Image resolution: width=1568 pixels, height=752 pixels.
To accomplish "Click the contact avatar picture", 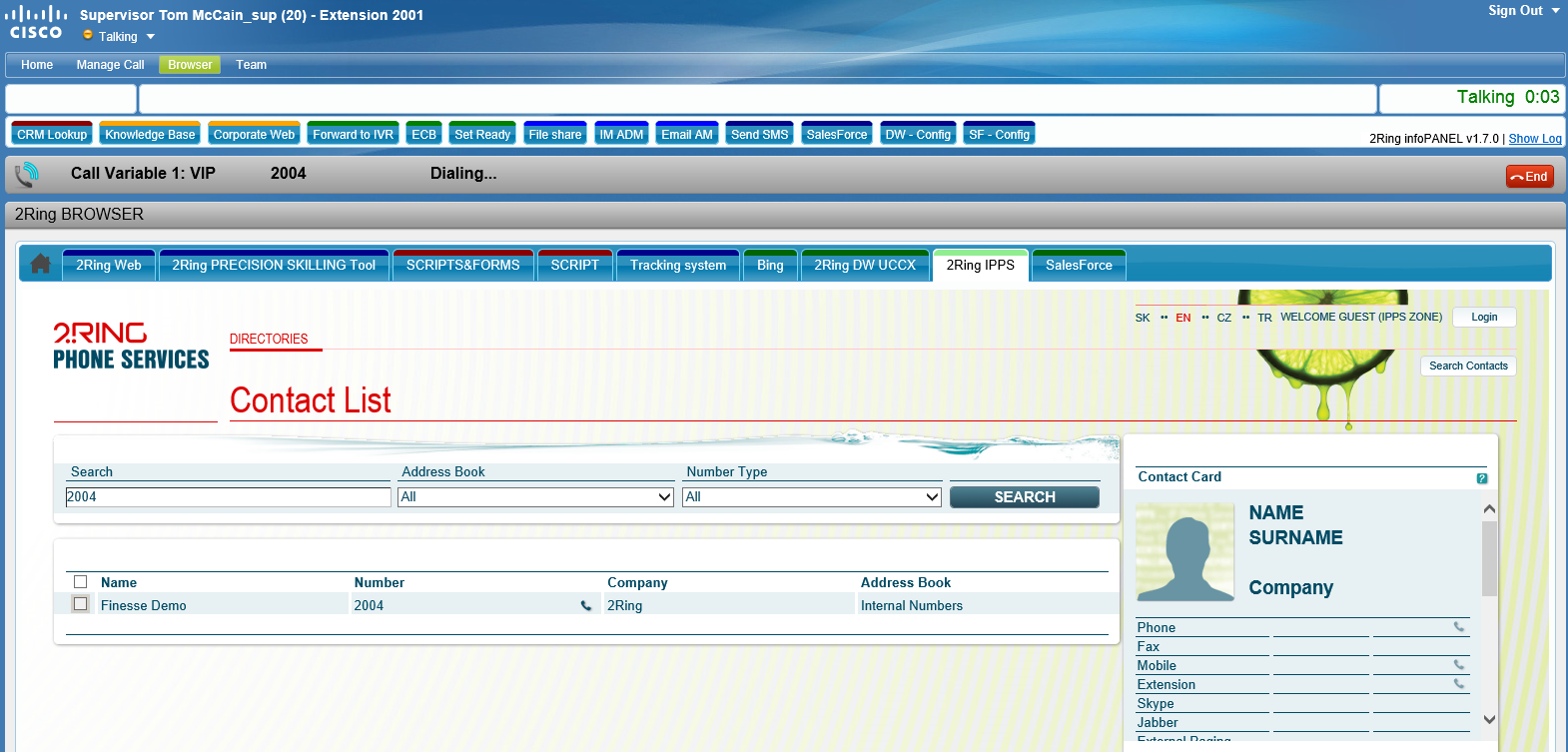I will 1185,551.
